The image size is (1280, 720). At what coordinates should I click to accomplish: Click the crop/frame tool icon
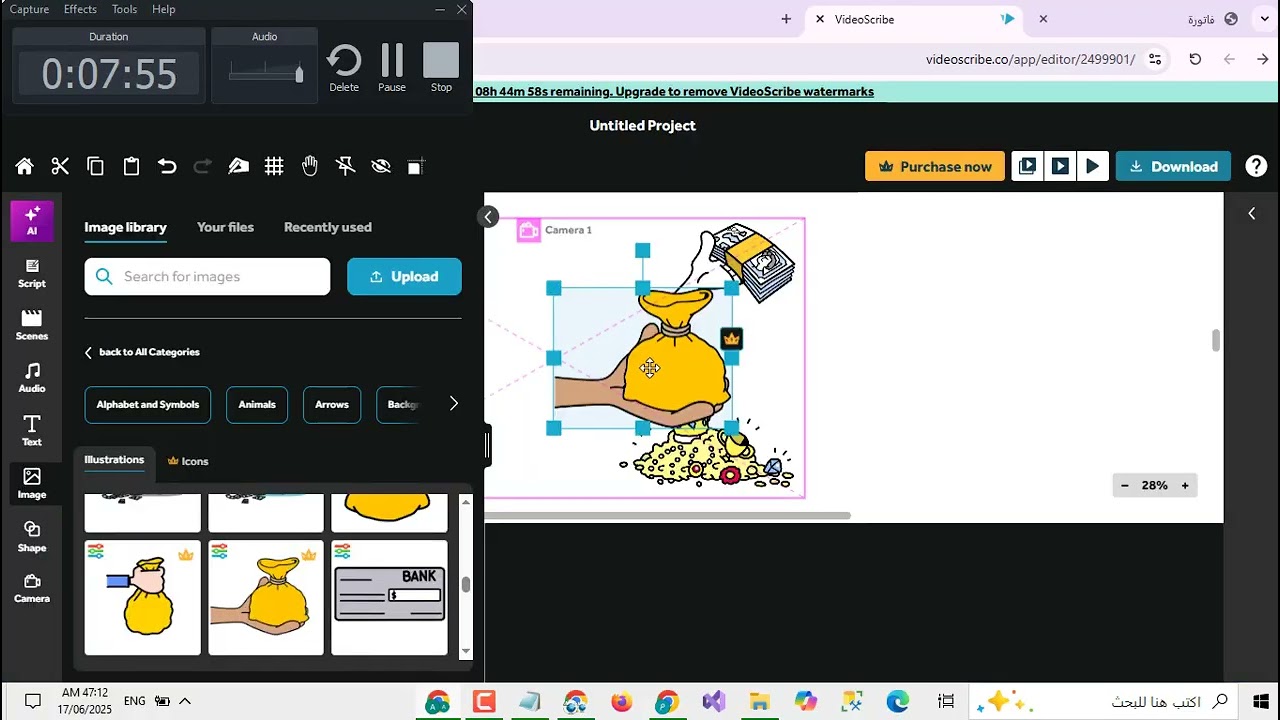416,167
